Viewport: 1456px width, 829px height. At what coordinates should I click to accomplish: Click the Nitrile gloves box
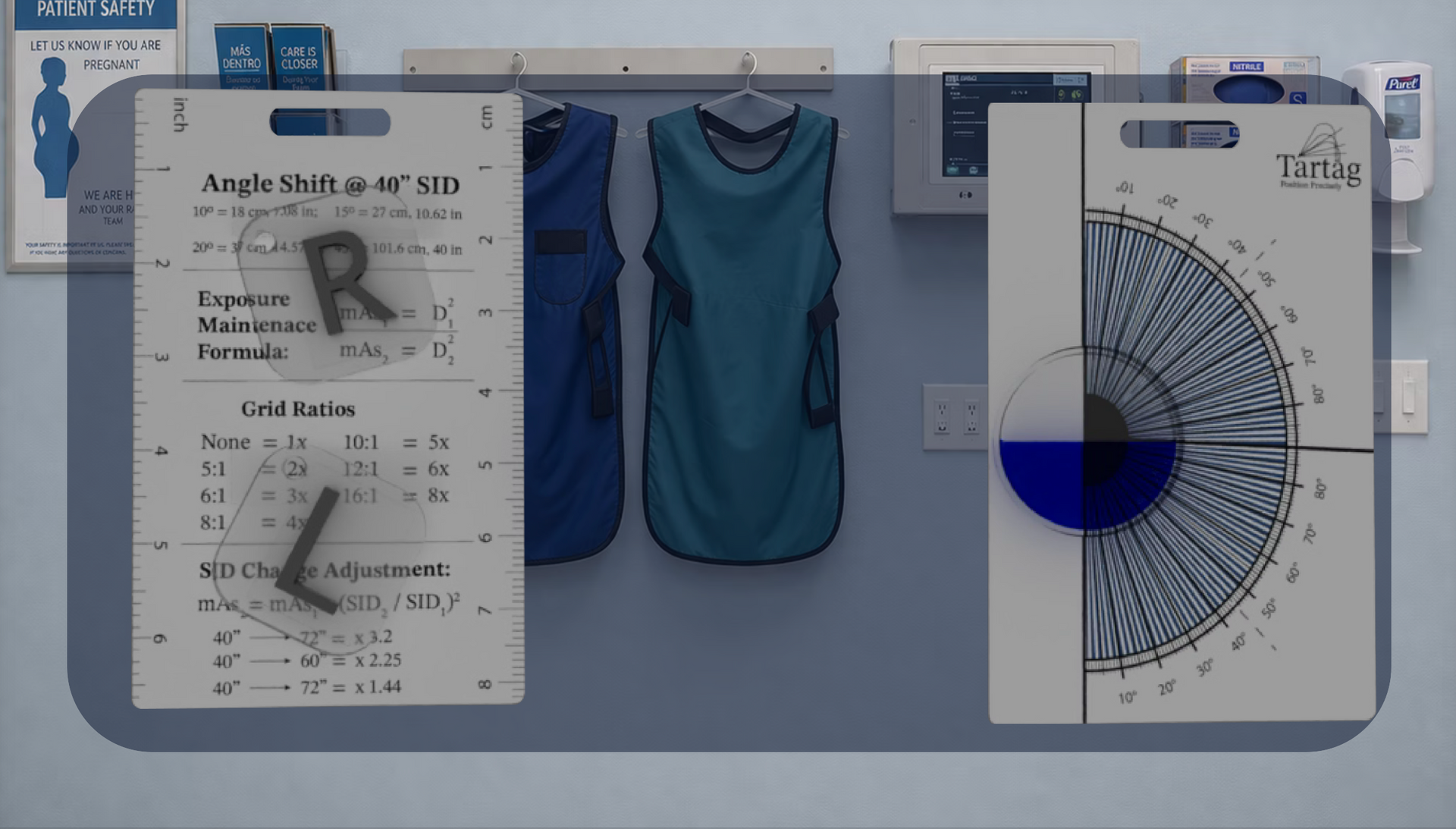pos(1244,102)
